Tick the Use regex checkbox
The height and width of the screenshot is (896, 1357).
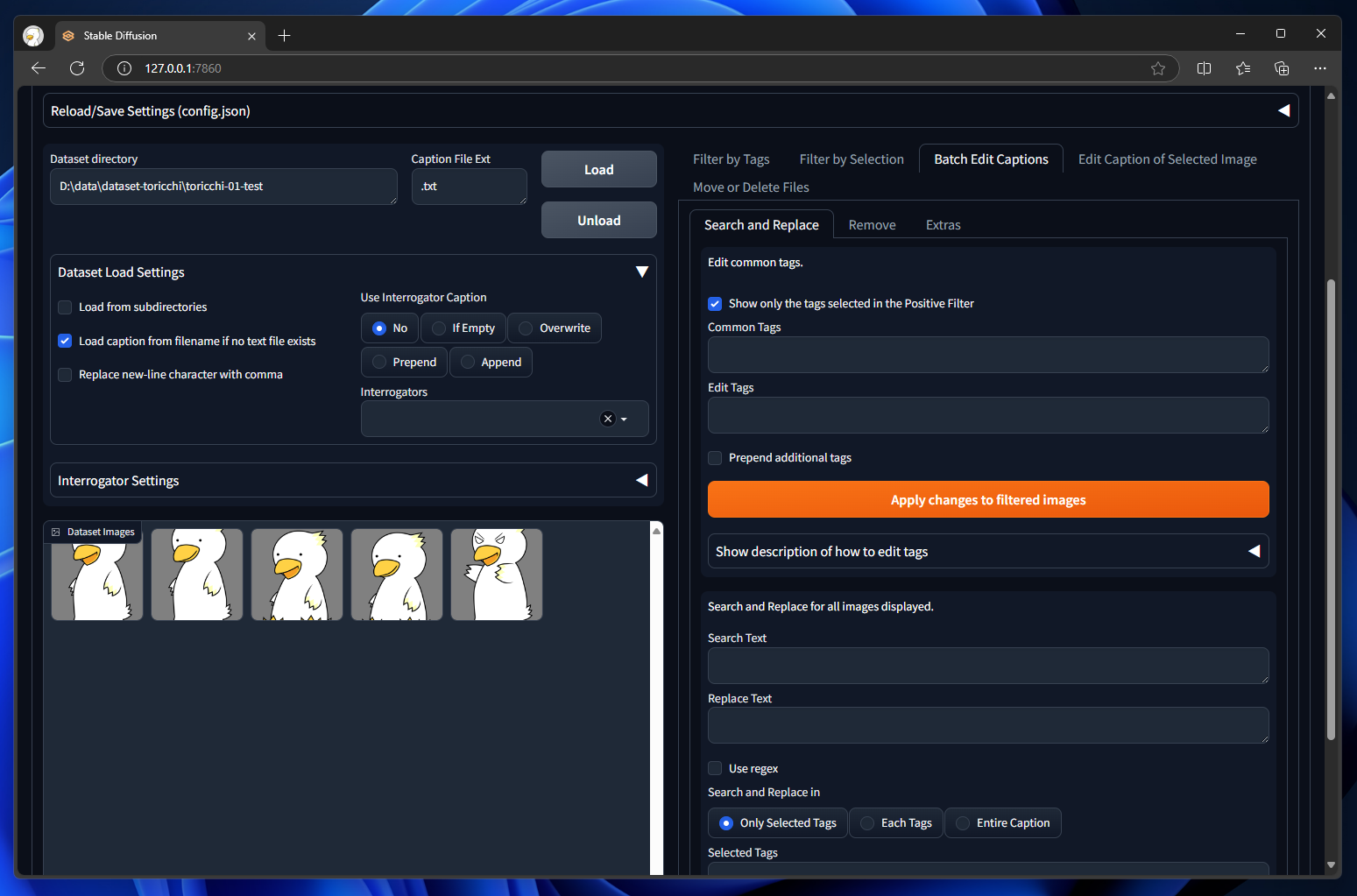[715, 768]
